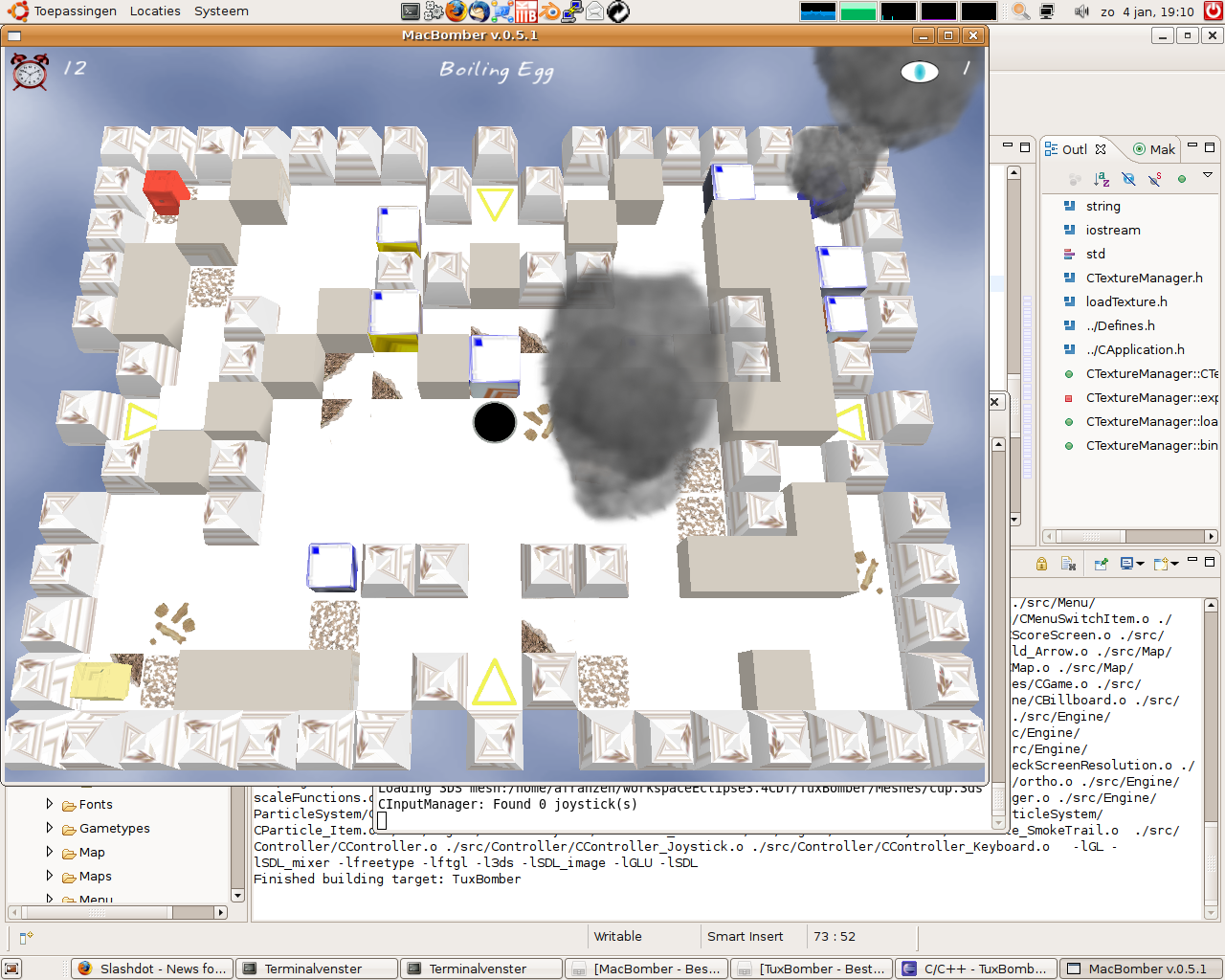Open the mail envelope launcher icon
Screen dimensions: 1225x980
595,11
